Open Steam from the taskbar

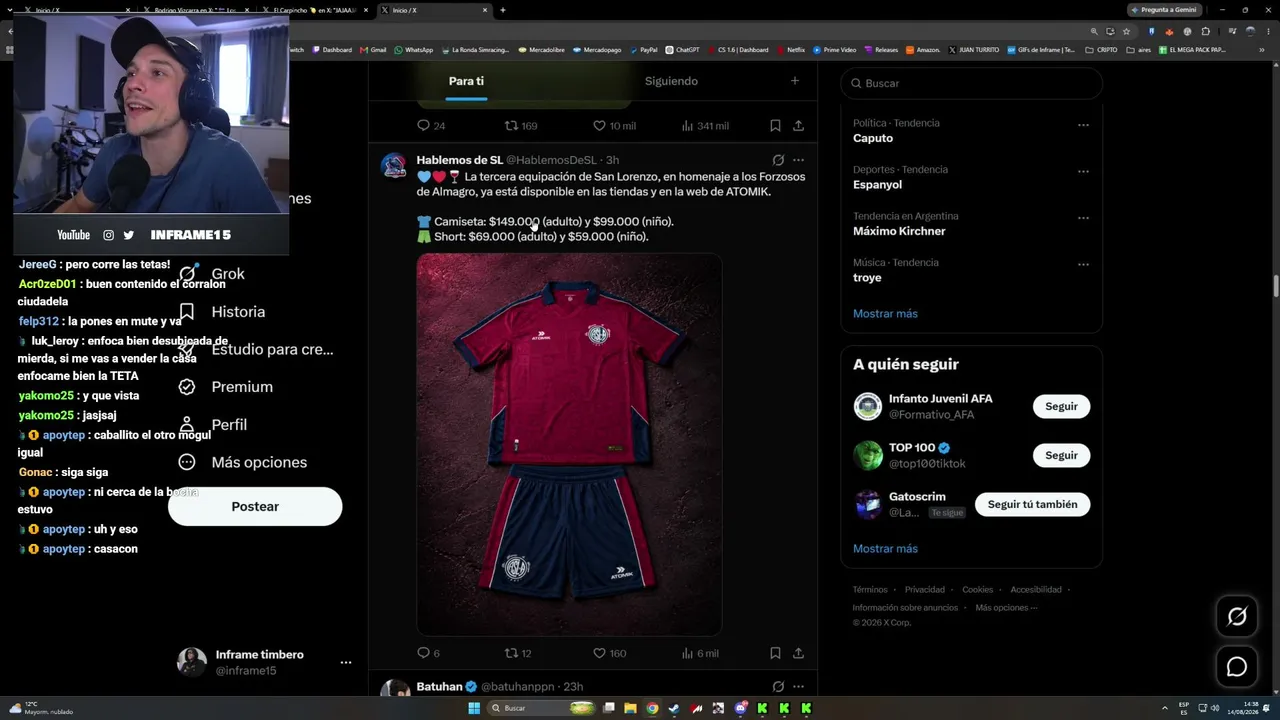click(x=675, y=708)
